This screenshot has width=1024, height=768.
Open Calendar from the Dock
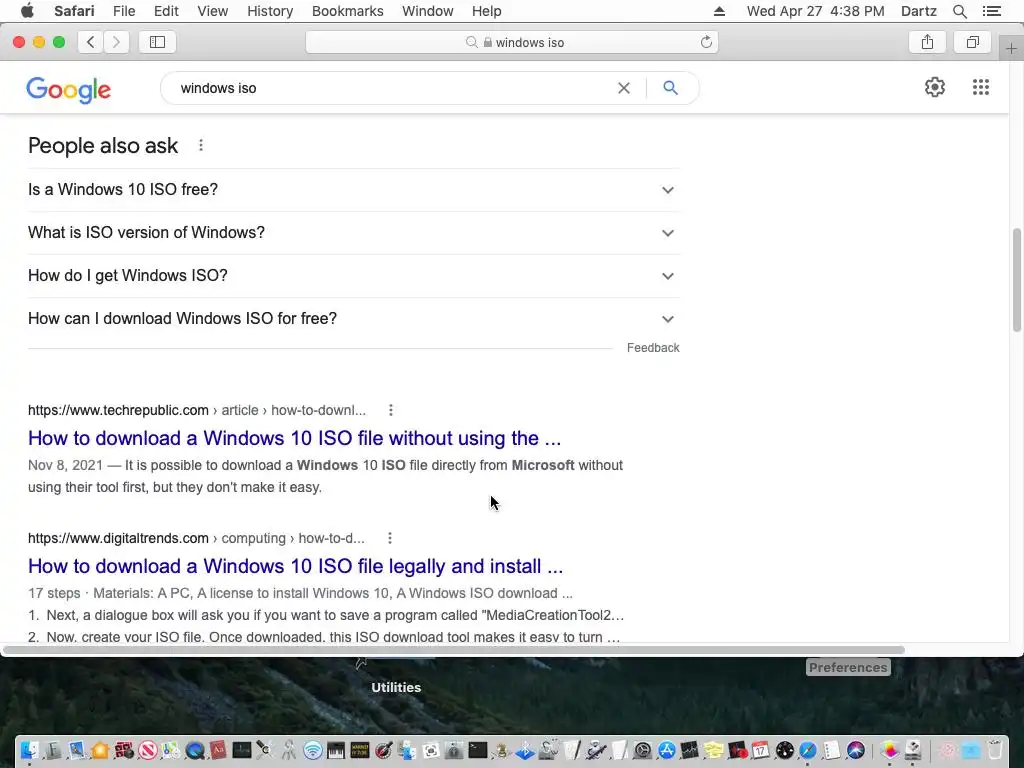point(761,750)
